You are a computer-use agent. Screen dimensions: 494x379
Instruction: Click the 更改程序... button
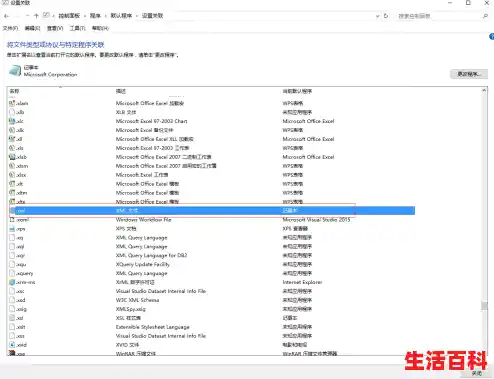tap(469, 74)
